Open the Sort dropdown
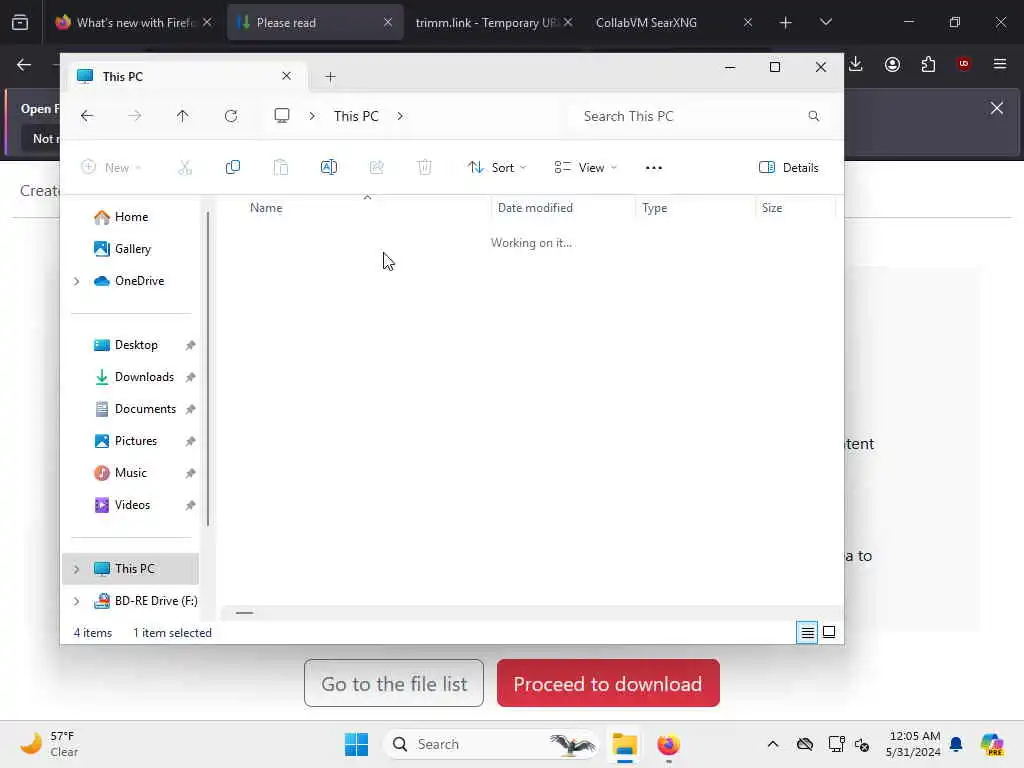This screenshot has width=1024, height=768. pos(497,168)
